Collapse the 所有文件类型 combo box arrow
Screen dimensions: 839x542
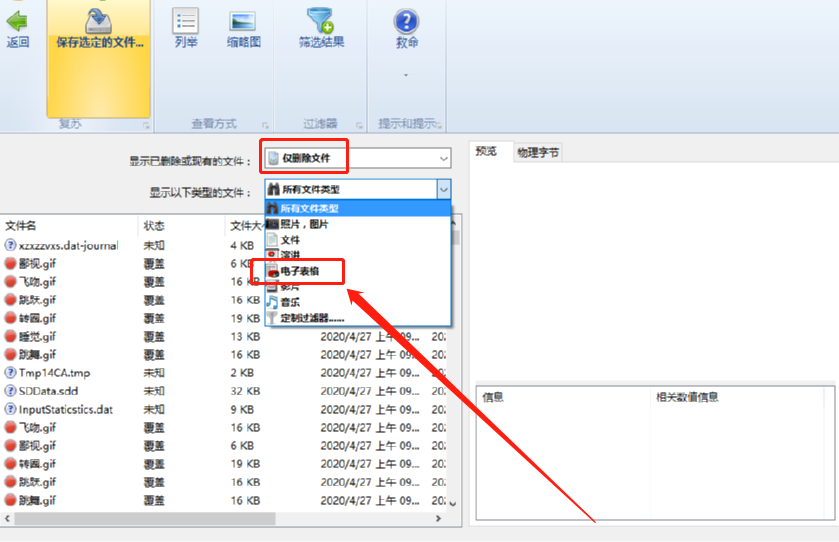click(444, 189)
